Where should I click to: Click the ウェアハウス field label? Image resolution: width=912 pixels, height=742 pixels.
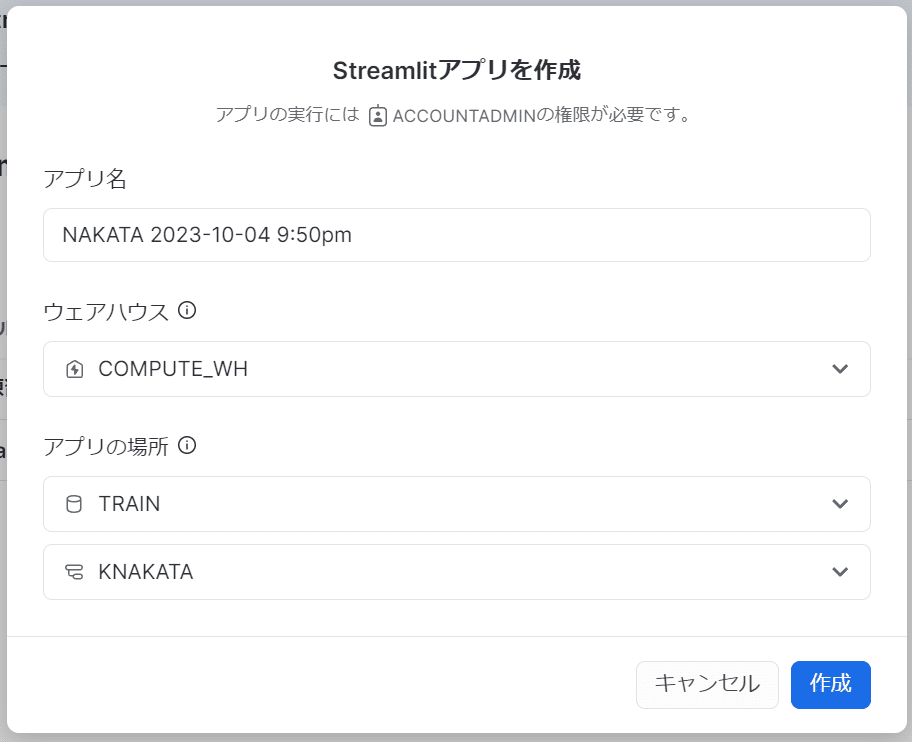coord(106,311)
